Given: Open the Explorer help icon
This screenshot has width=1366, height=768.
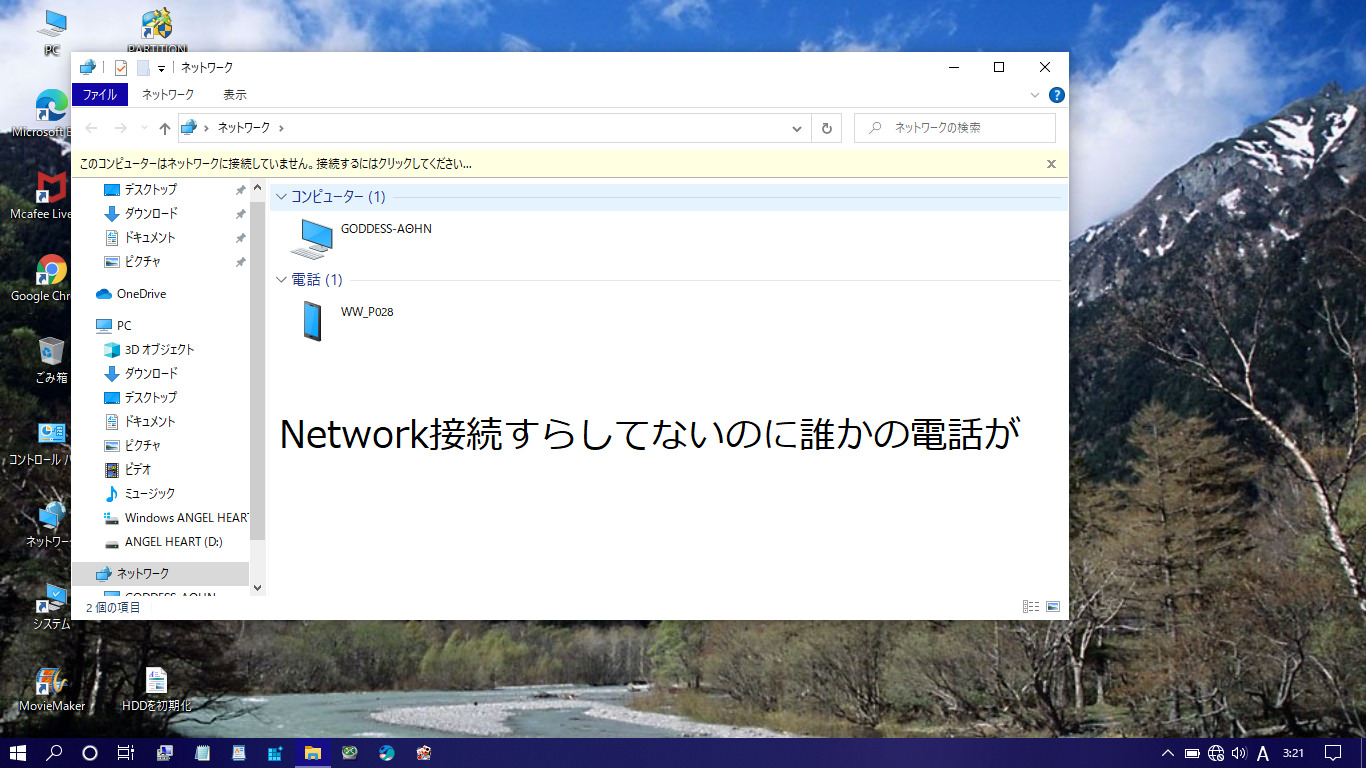Looking at the screenshot, I should point(1056,95).
